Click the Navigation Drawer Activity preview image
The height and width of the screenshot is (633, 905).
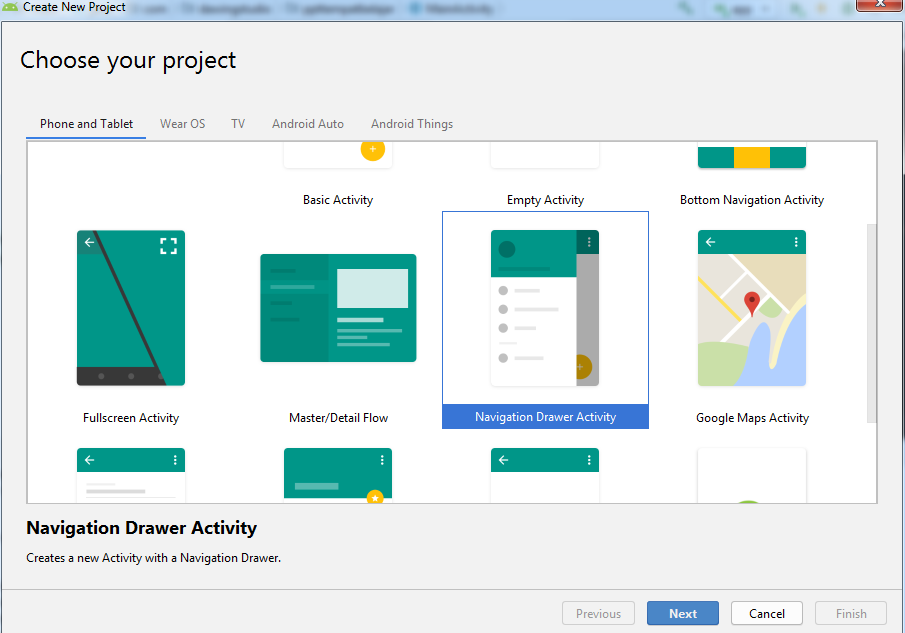544,307
